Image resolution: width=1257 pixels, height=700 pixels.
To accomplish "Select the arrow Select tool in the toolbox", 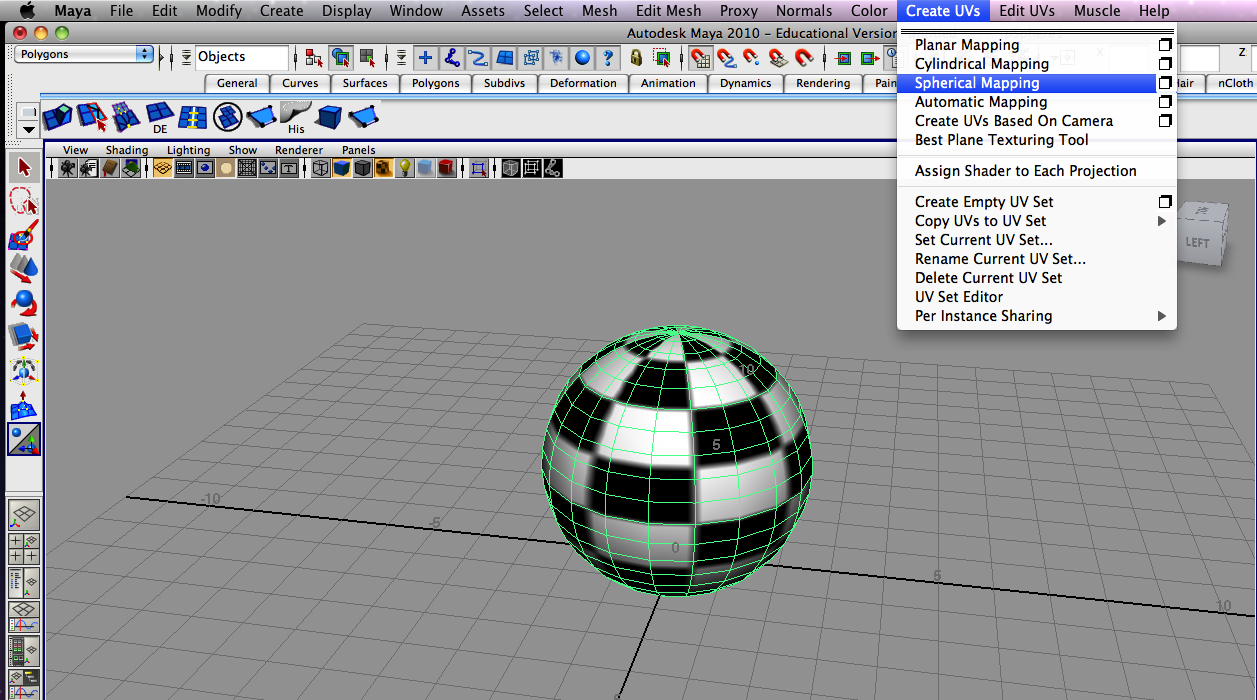I will [23, 167].
